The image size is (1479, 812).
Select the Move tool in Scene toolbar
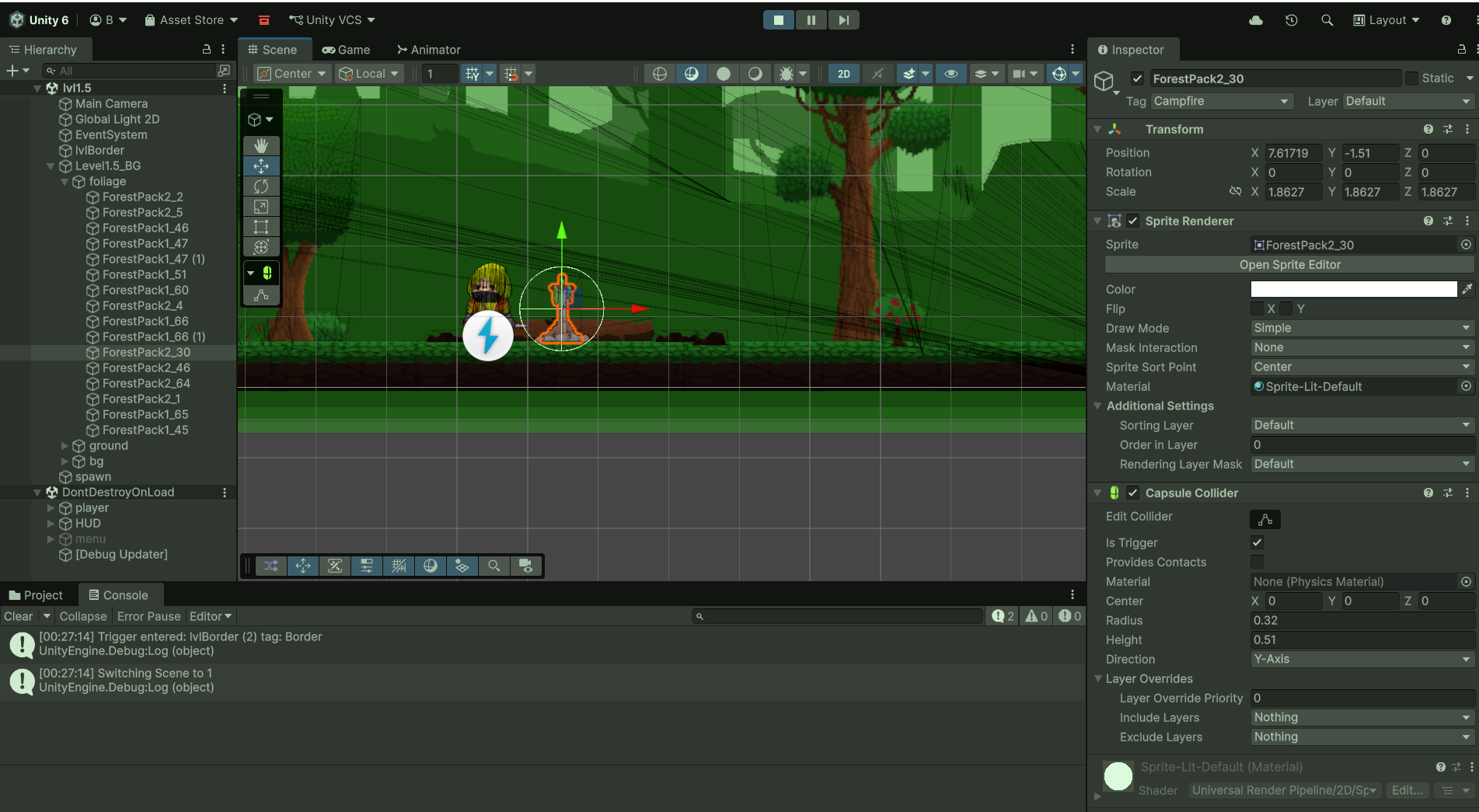click(x=261, y=166)
